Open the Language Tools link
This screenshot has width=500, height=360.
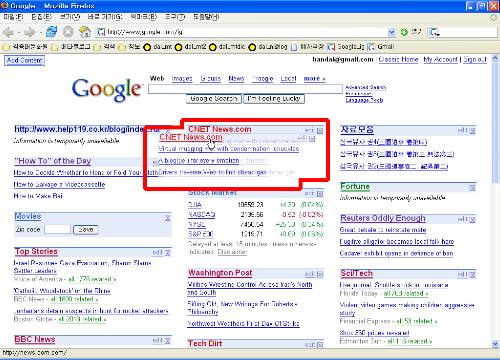tap(364, 100)
